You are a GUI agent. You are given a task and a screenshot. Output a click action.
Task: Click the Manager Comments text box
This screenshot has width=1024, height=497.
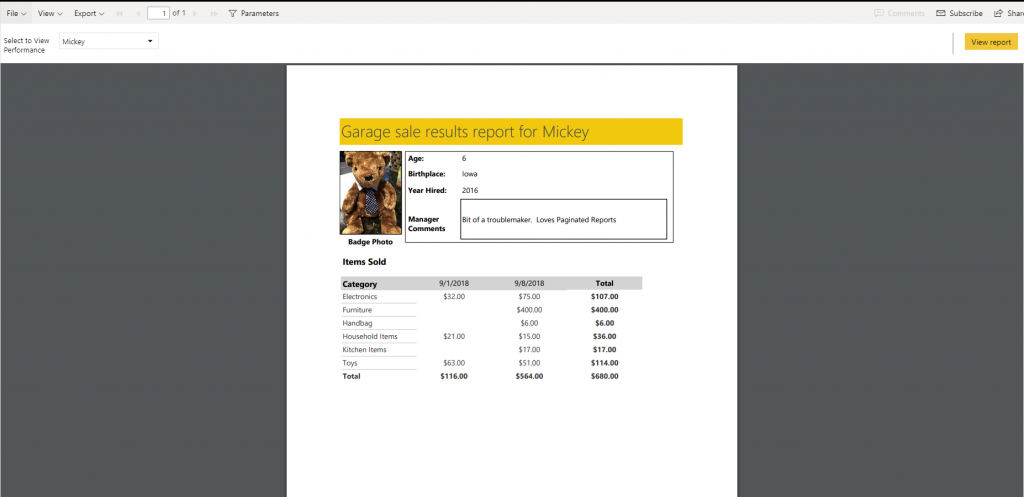tap(563, 219)
